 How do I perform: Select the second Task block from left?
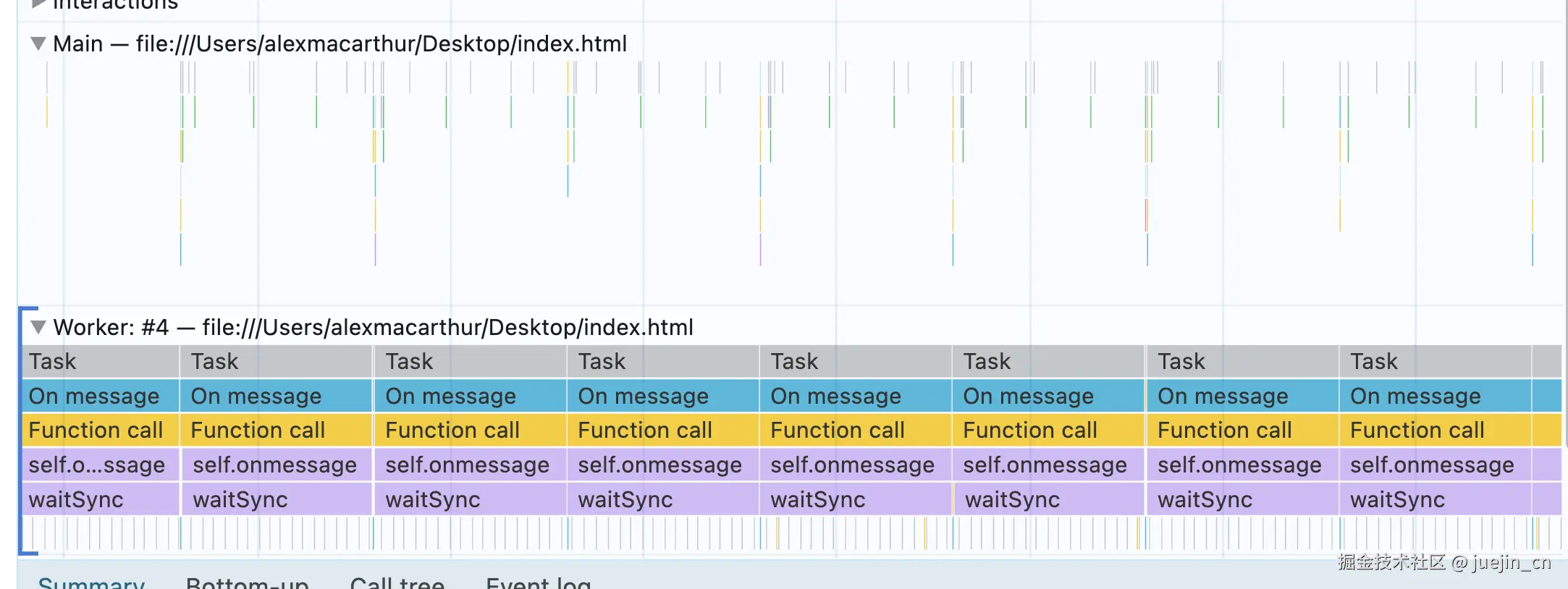click(x=275, y=362)
